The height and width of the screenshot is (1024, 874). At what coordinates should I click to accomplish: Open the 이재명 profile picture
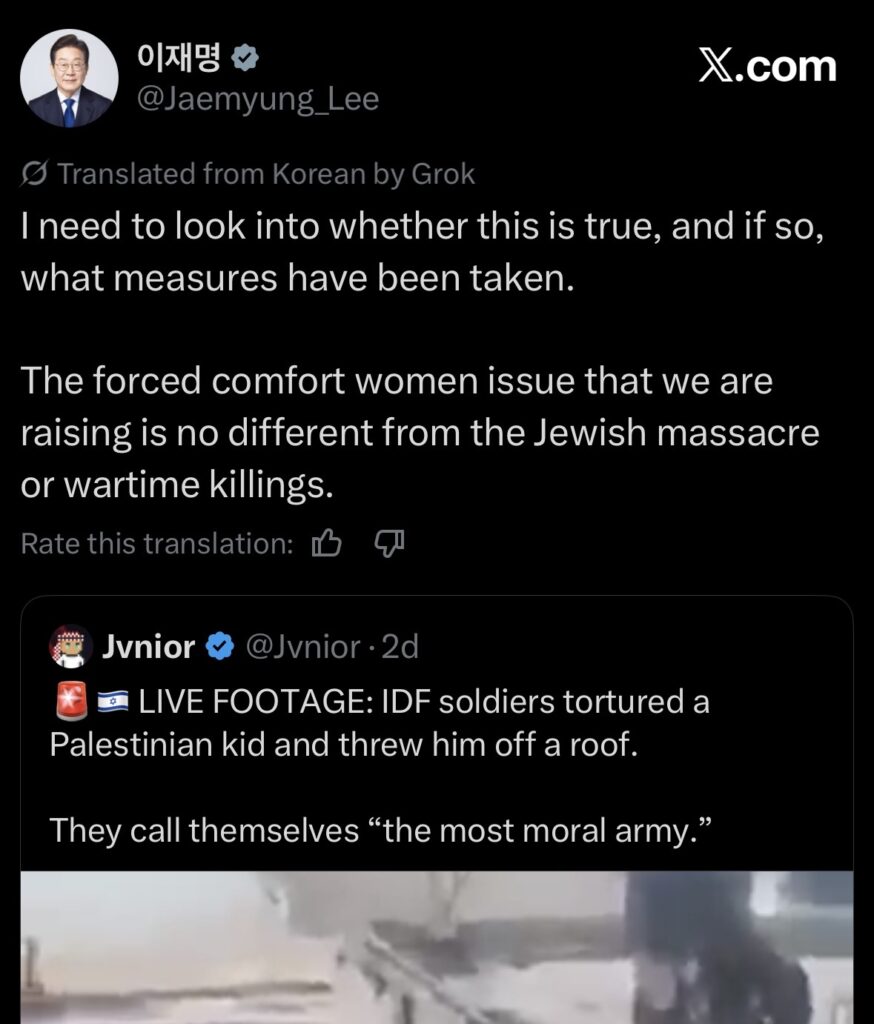coord(68,78)
